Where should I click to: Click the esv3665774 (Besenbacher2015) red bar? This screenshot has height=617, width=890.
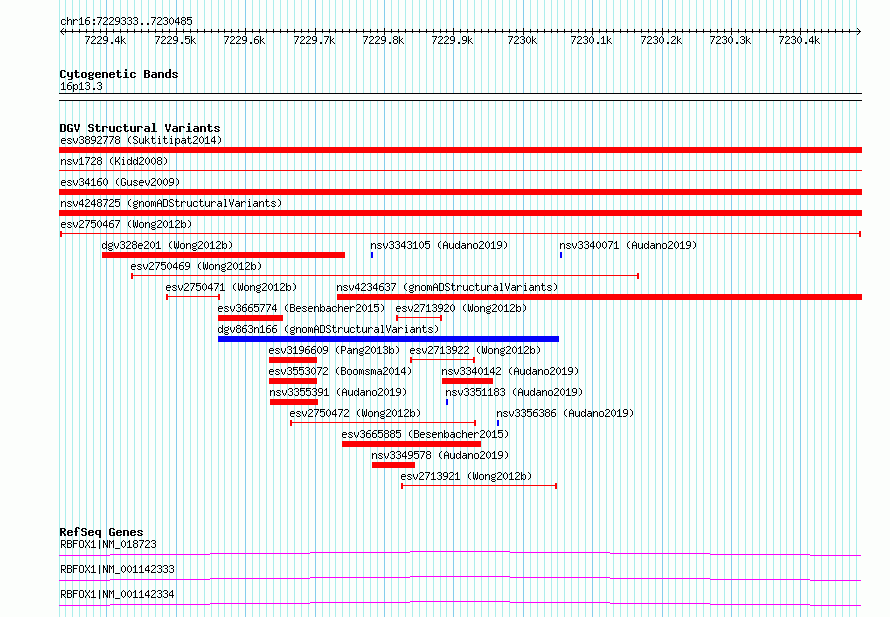(x=250, y=318)
